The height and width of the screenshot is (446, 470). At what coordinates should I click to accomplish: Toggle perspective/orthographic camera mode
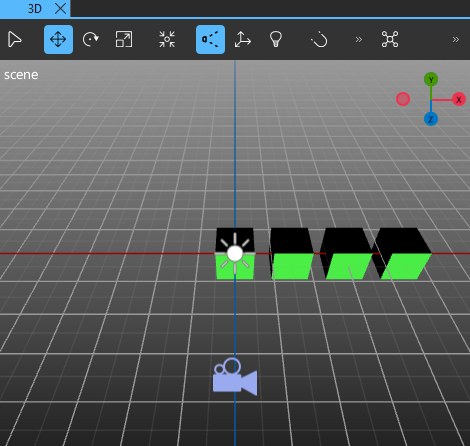210,39
